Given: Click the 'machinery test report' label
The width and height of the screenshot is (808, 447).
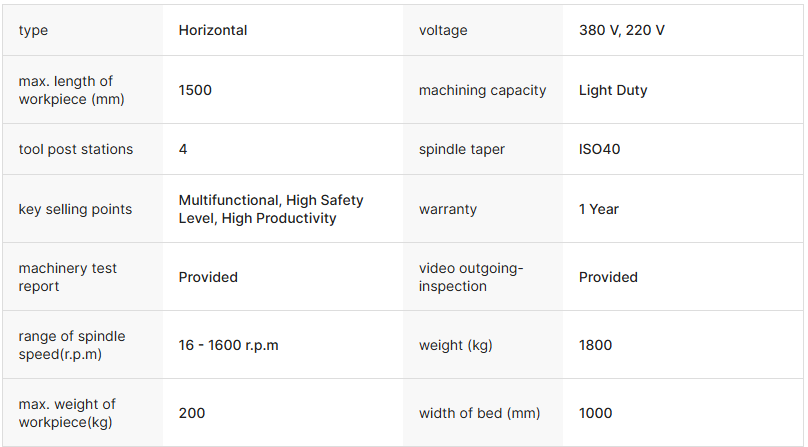Looking at the screenshot, I should tap(68, 277).
